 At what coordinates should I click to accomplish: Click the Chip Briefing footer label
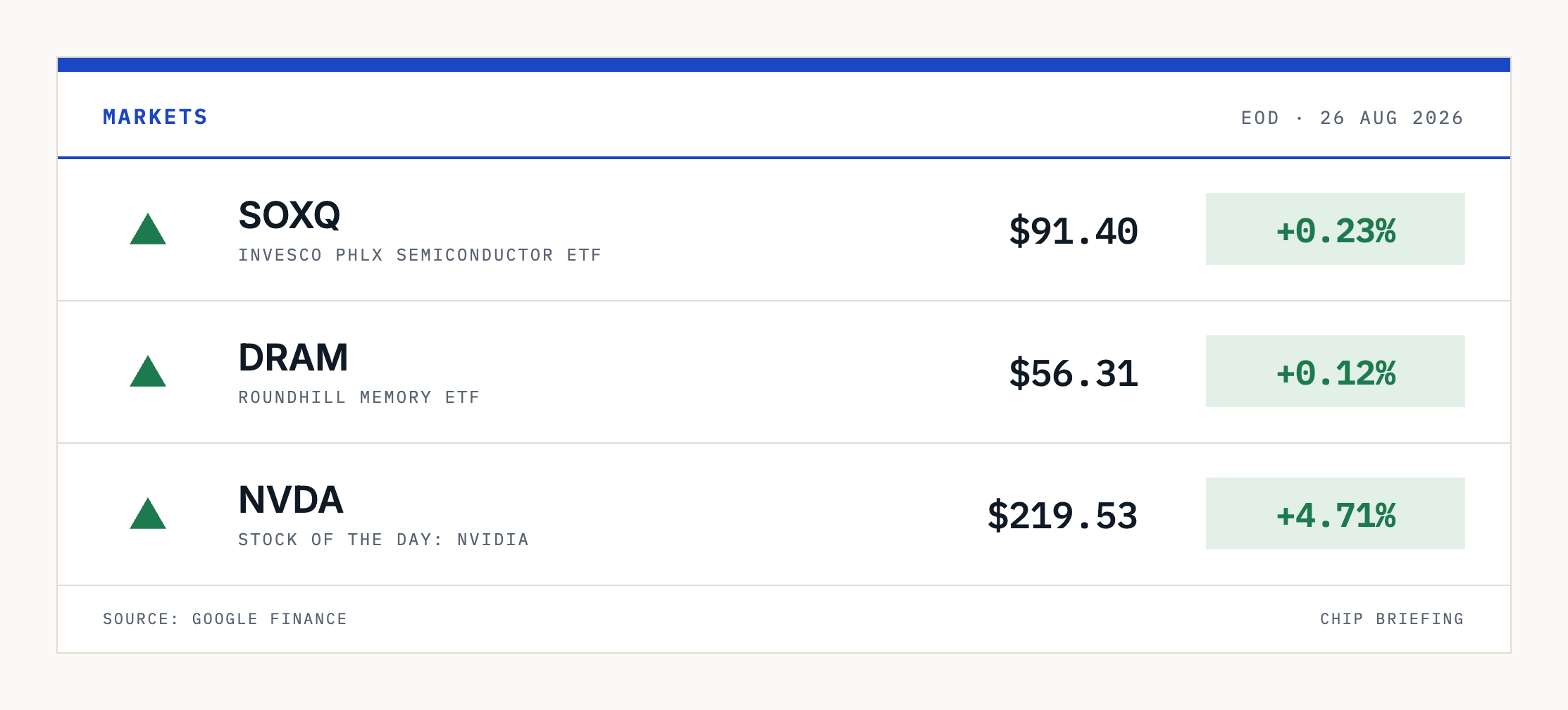[1393, 619]
